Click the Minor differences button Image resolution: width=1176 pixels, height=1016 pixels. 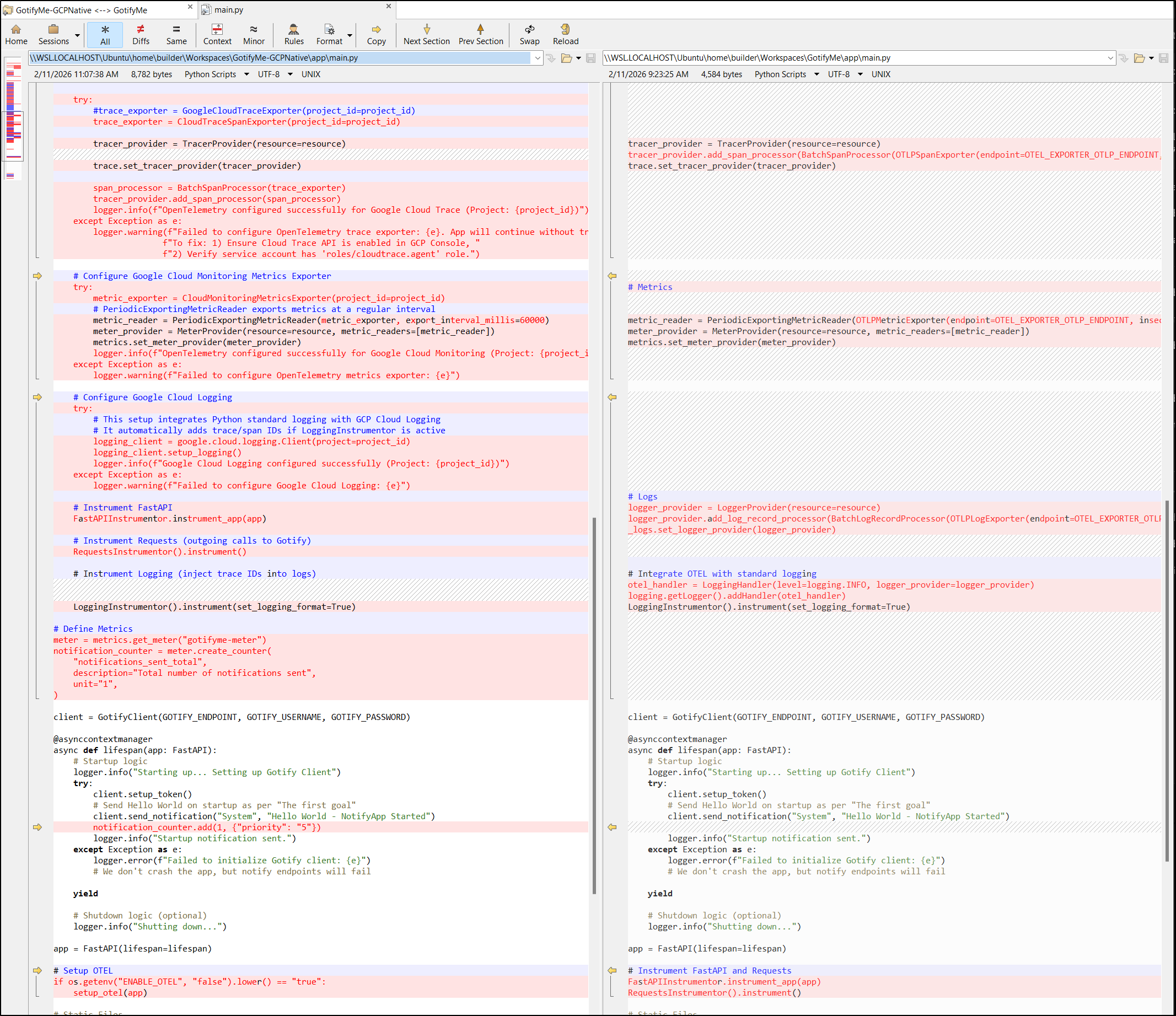pyautogui.click(x=254, y=34)
